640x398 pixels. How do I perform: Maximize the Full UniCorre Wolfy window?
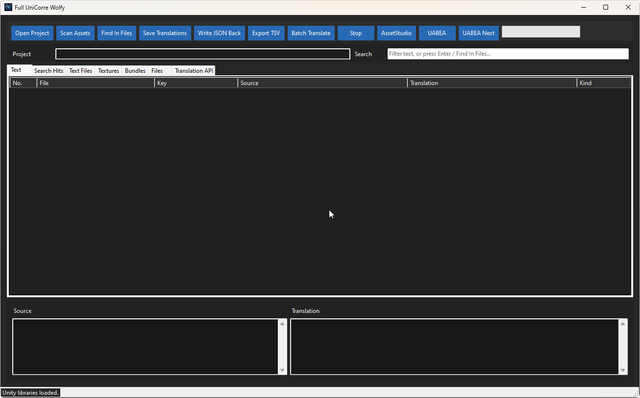click(x=606, y=7)
